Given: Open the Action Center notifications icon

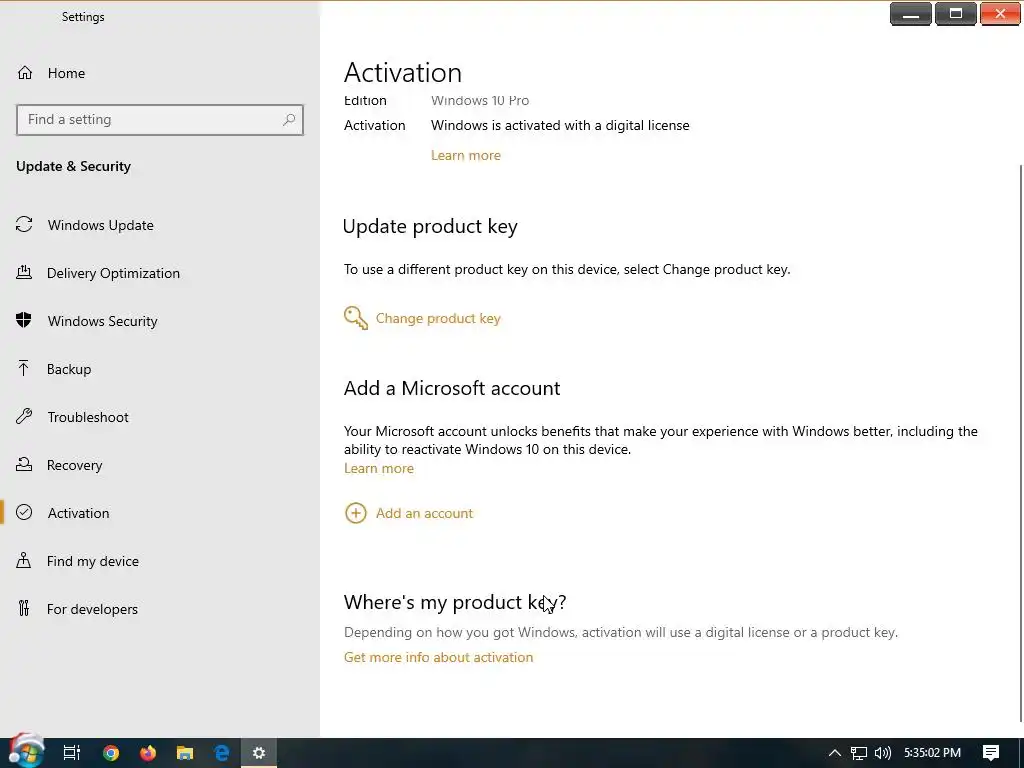Looking at the screenshot, I should [991, 753].
